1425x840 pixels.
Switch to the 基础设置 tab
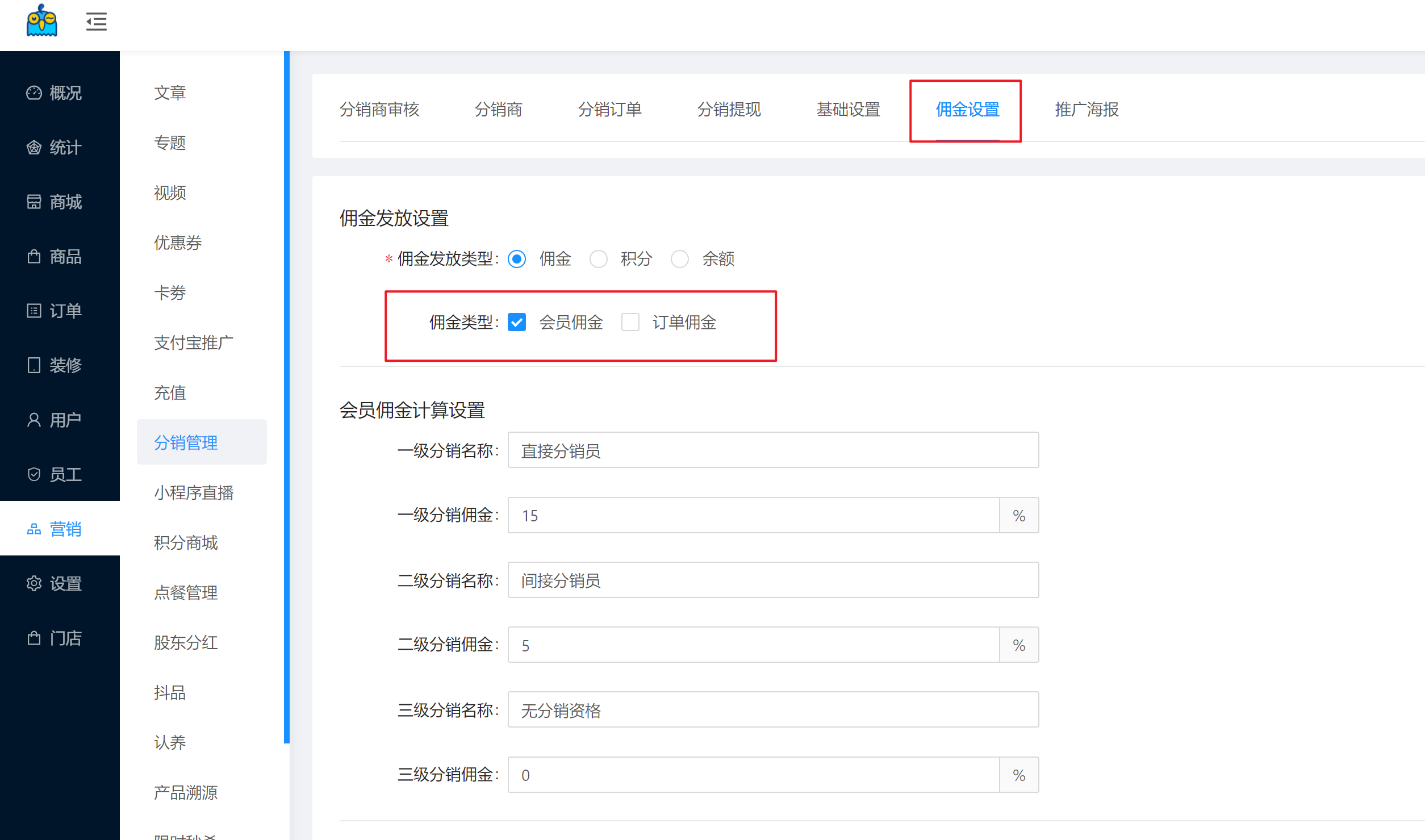(x=848, y=109)
